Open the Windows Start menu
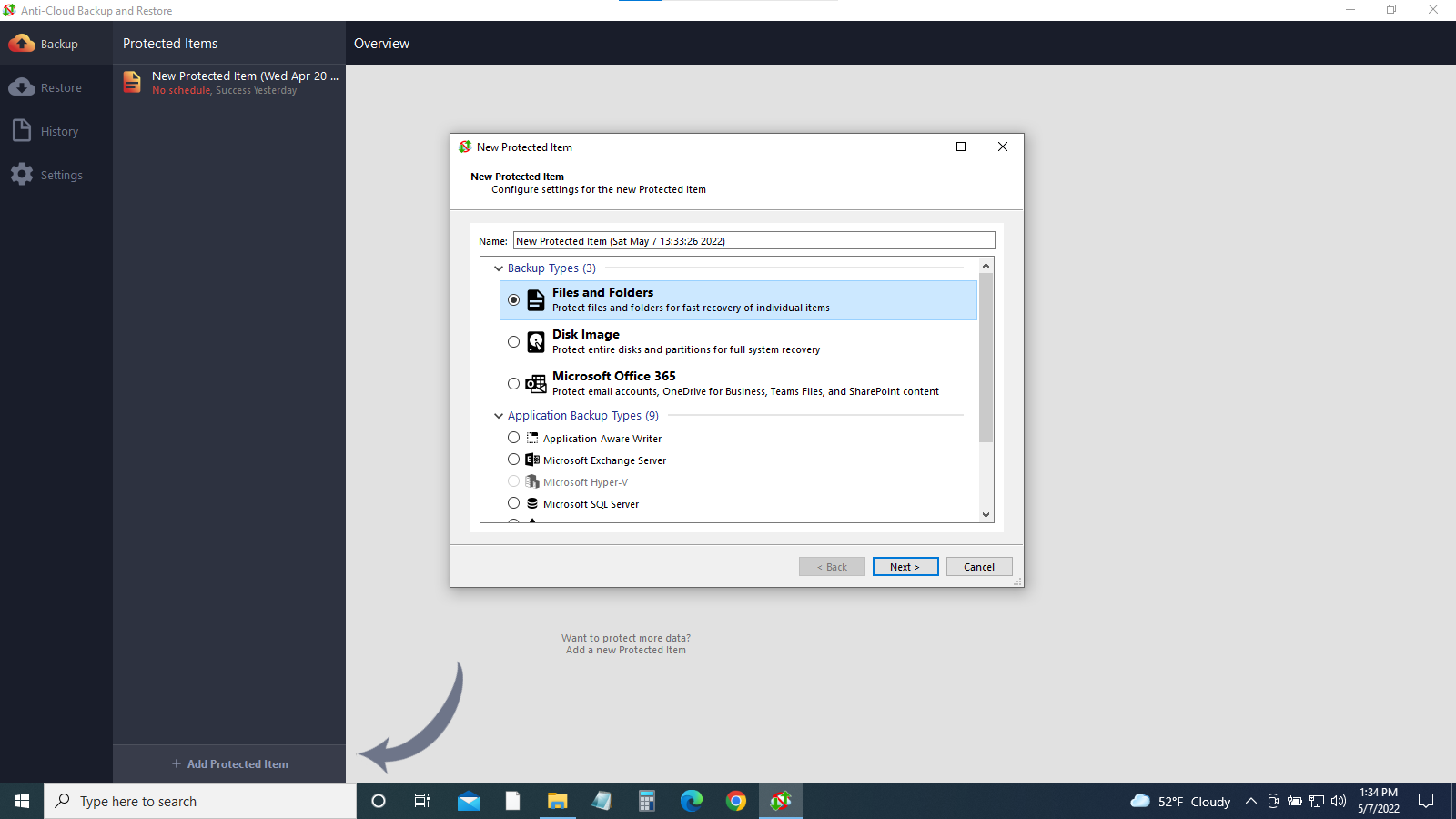The image size is (1456, 819). pos(22,801)
